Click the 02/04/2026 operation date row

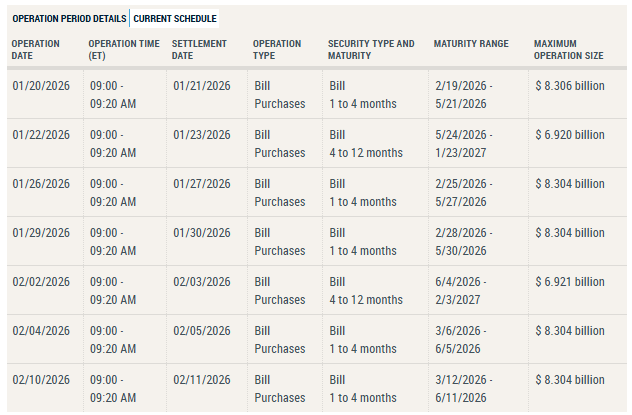41,331
